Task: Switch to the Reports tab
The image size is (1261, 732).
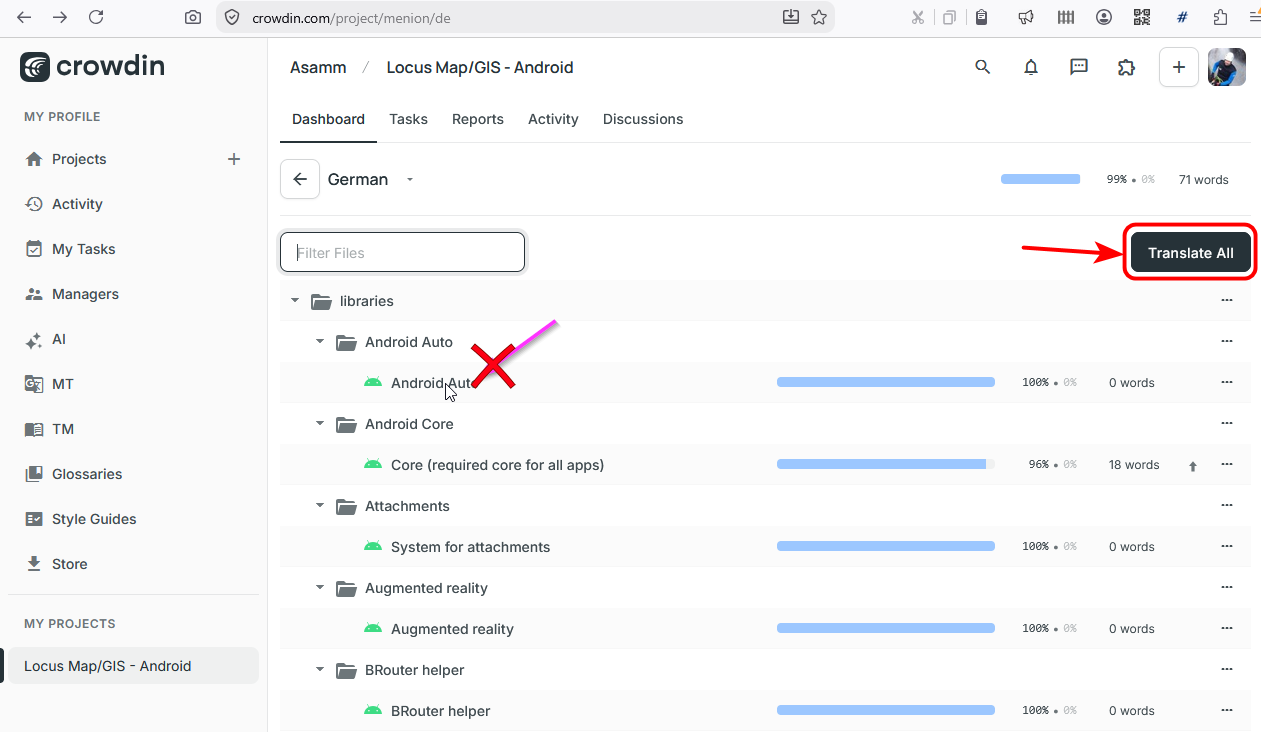Action: 478,119
